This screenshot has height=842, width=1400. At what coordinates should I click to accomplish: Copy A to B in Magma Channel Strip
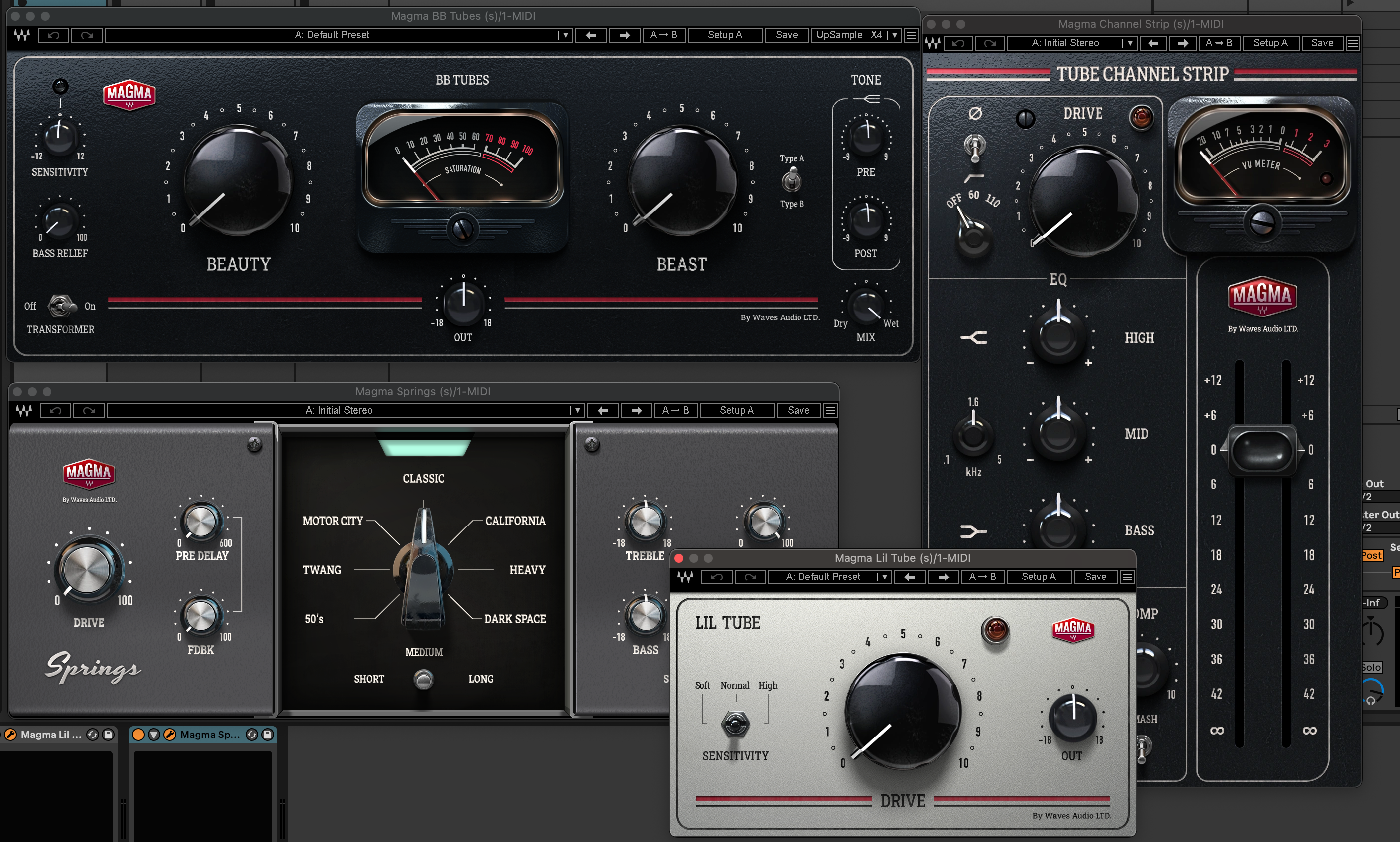1219,43
